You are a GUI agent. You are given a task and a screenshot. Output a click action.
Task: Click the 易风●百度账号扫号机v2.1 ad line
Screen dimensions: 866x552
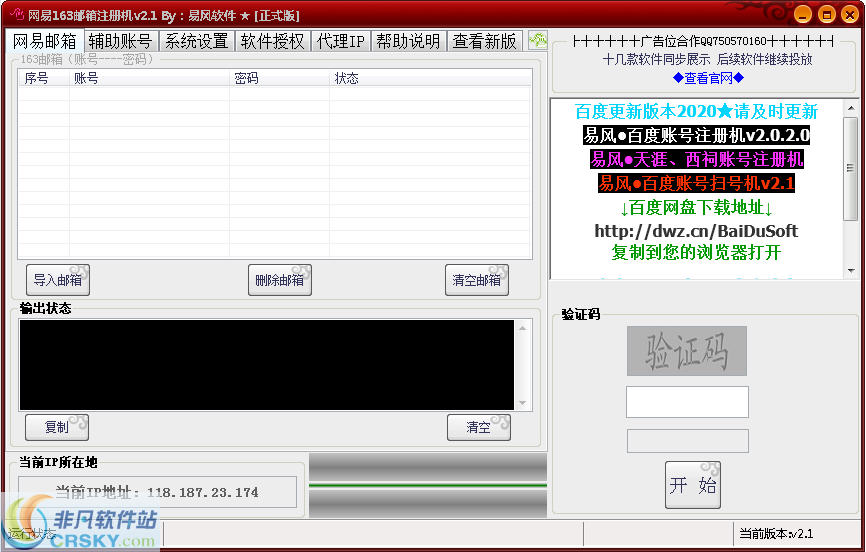(696, 183)
